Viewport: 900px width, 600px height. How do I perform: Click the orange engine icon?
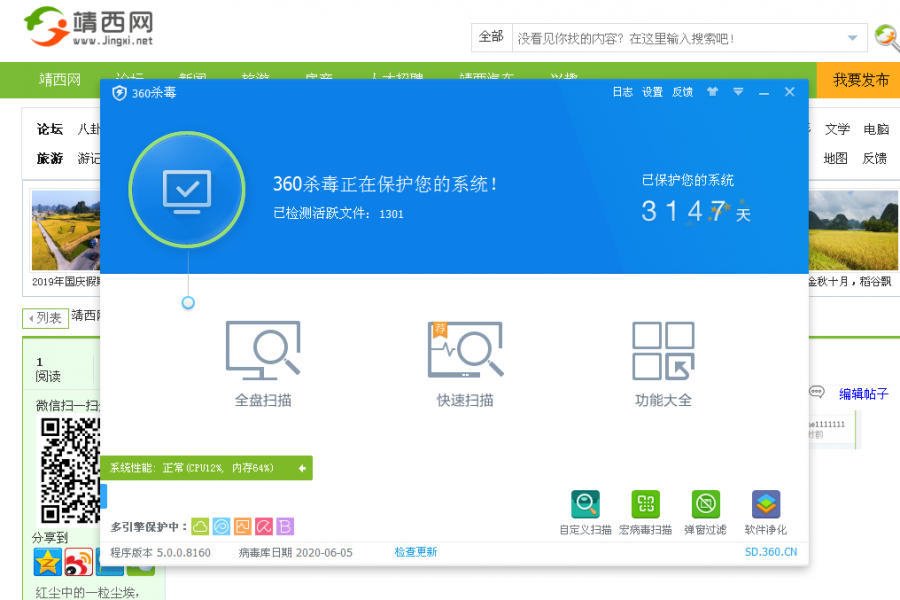pos(242,526)
